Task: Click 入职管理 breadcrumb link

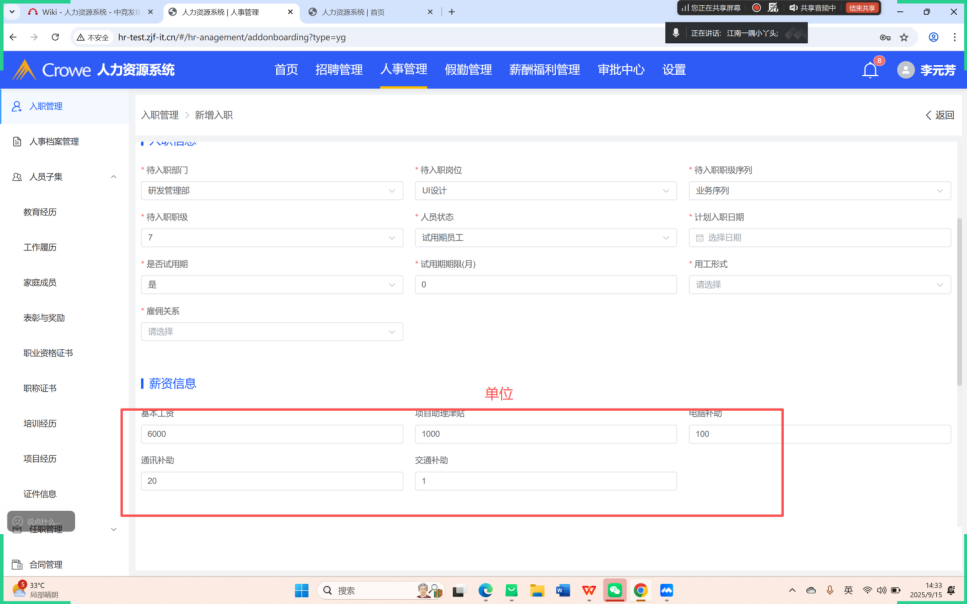Action: 159,115
